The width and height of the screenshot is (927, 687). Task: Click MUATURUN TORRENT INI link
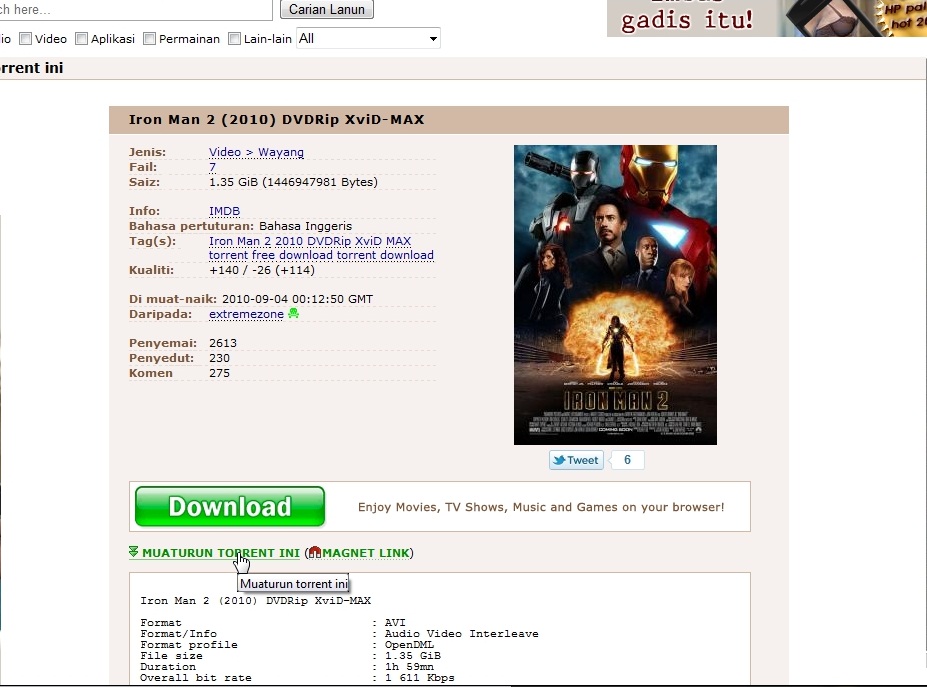(x=221, y=553)
